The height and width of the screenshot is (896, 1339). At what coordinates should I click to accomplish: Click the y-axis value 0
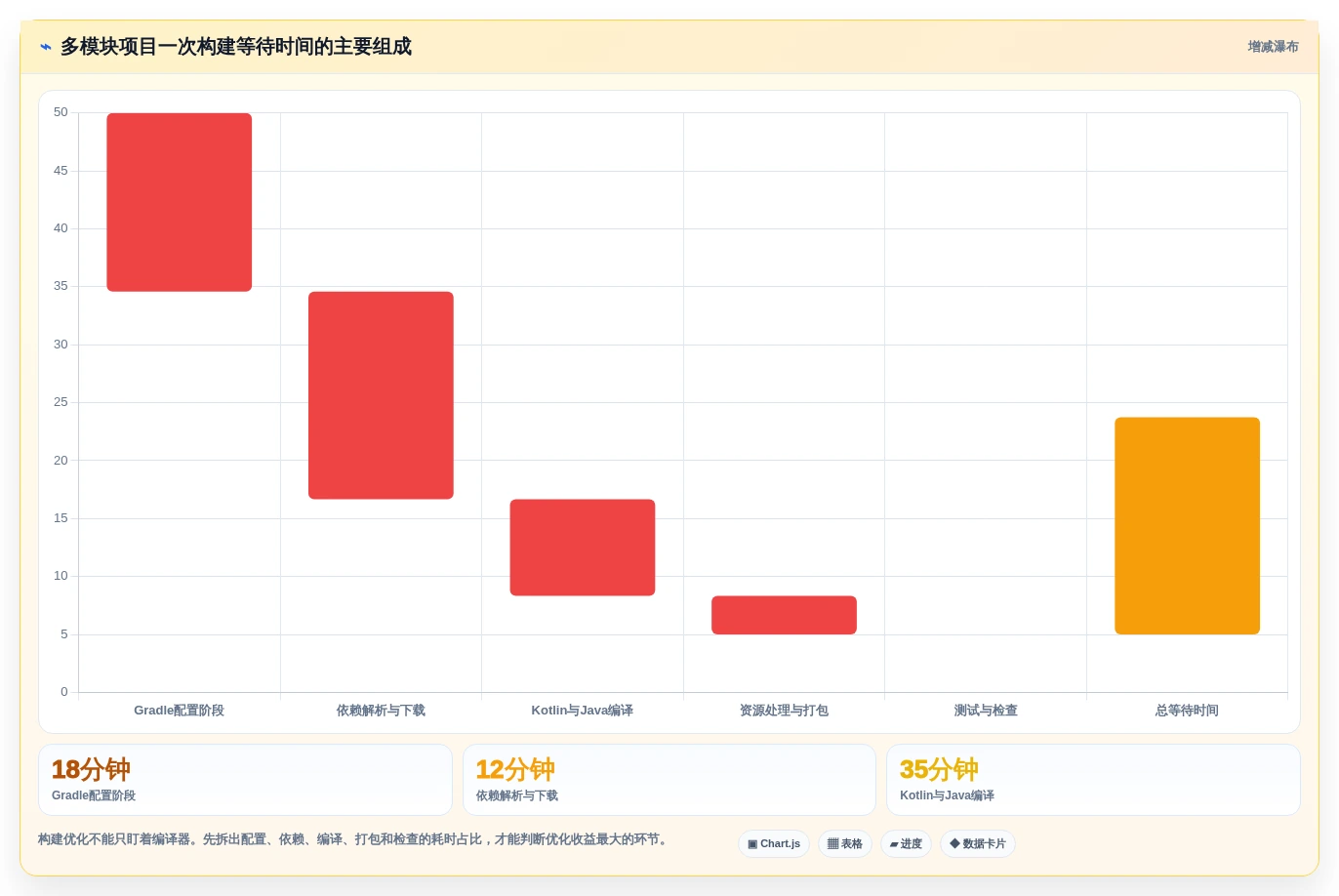point(64,692)
